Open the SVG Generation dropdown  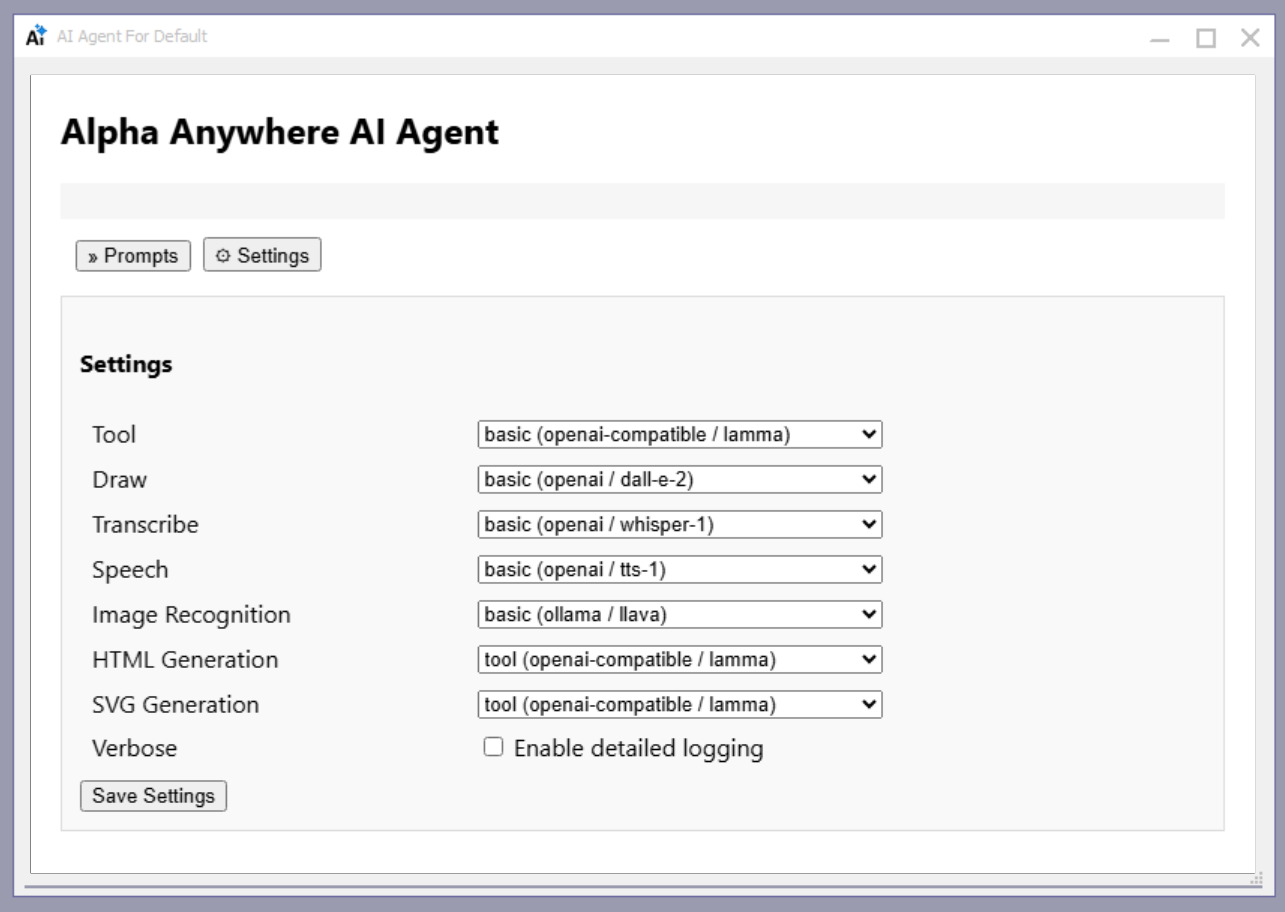coord(680,704)
